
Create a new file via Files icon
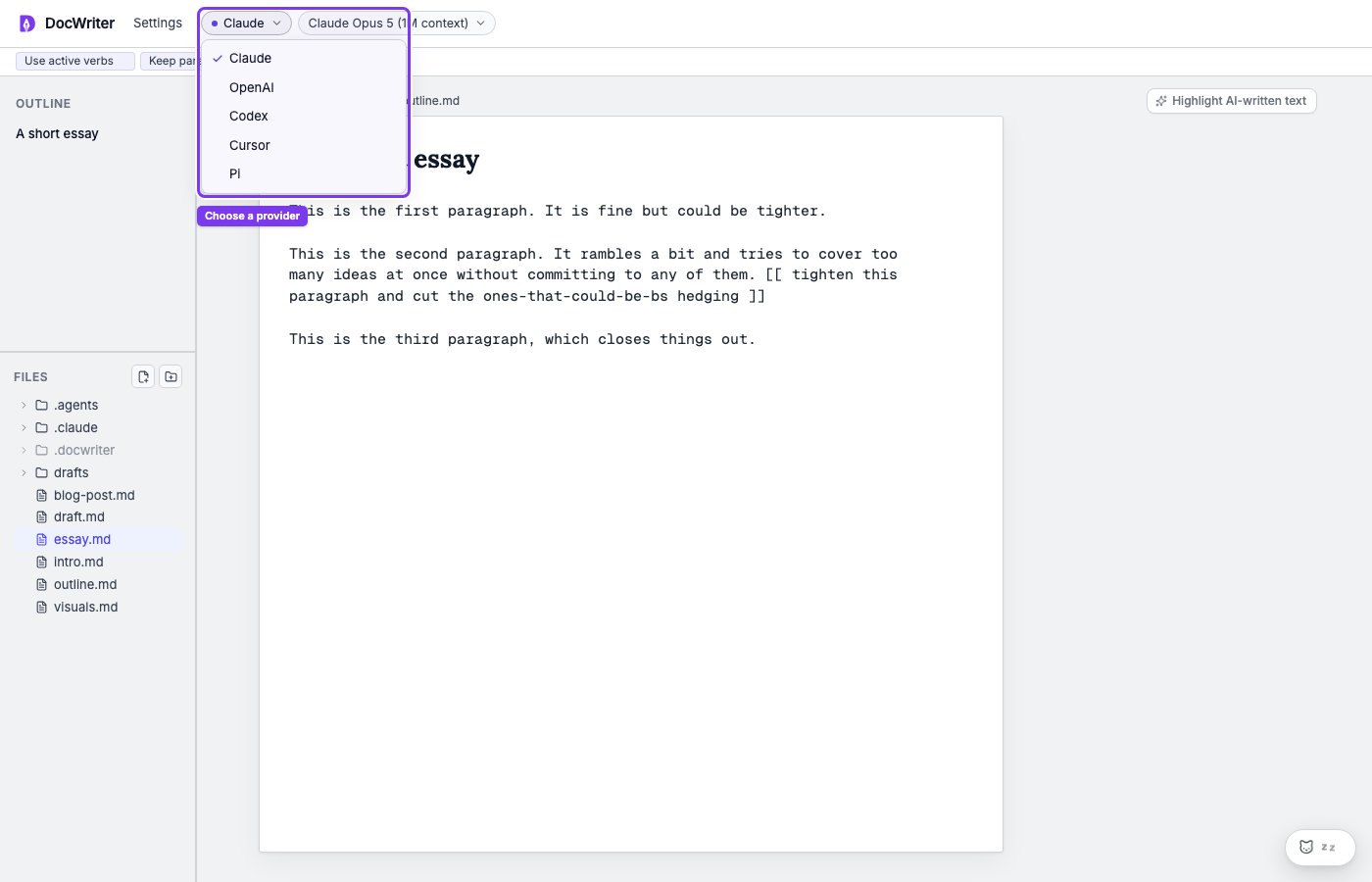coord(143,376)
